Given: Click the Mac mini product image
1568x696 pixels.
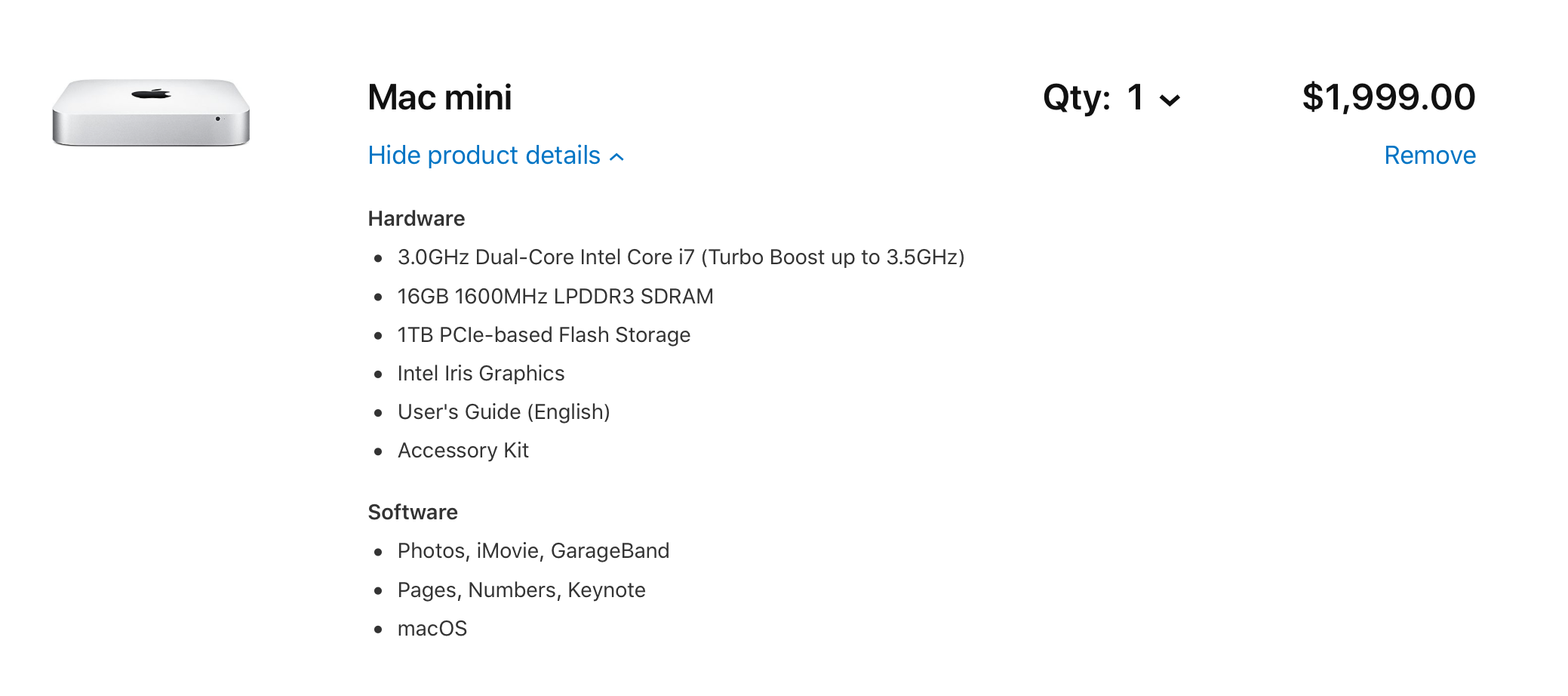Looking at the screenshot, I should pyautogui.click(x=151, y=112).
